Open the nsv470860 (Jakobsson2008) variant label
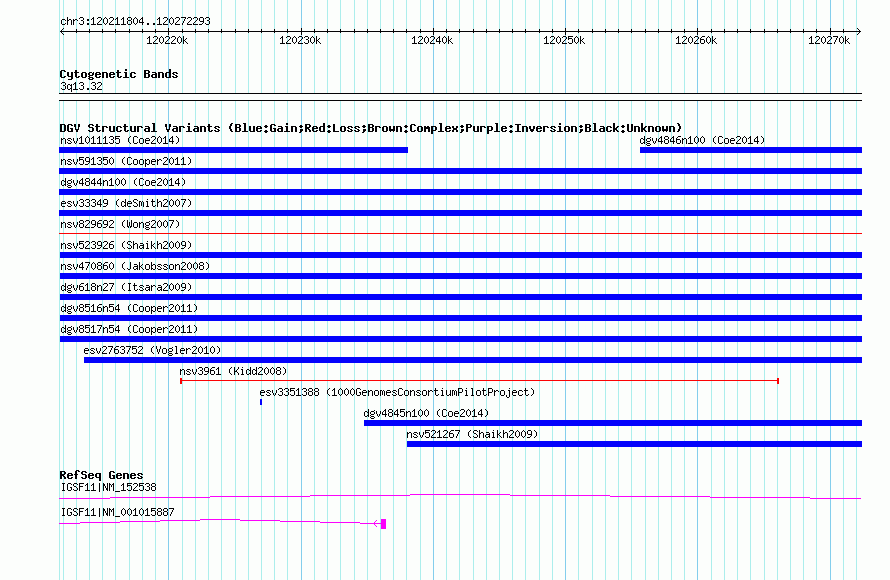 click(135, 266)
